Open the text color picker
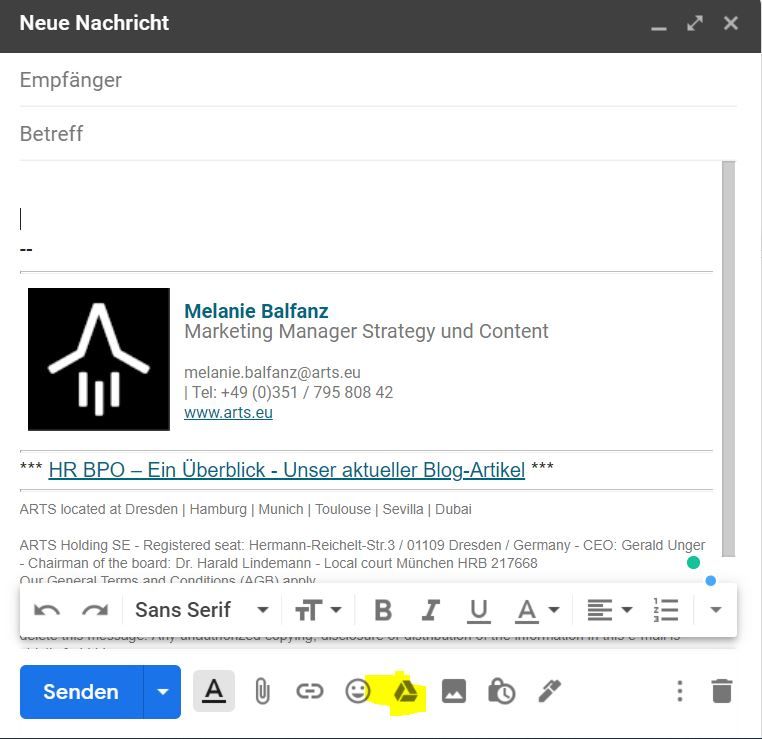 pyautogui.click(x=537, y=611)
